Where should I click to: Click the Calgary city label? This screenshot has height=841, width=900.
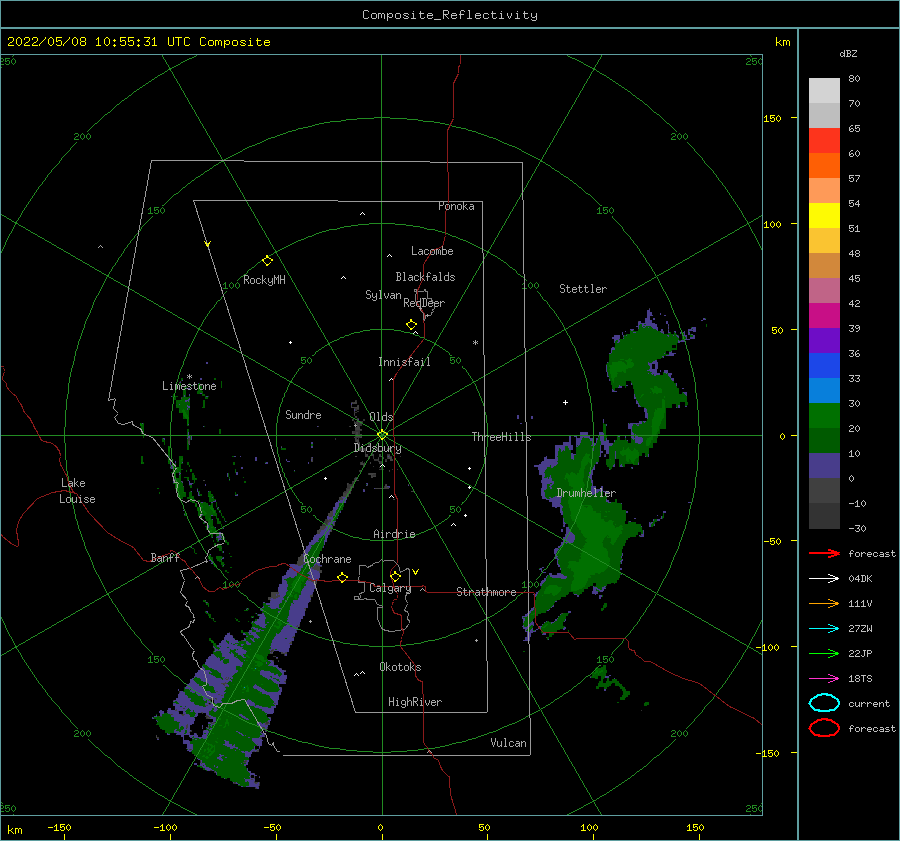click(x=390, y=588)
